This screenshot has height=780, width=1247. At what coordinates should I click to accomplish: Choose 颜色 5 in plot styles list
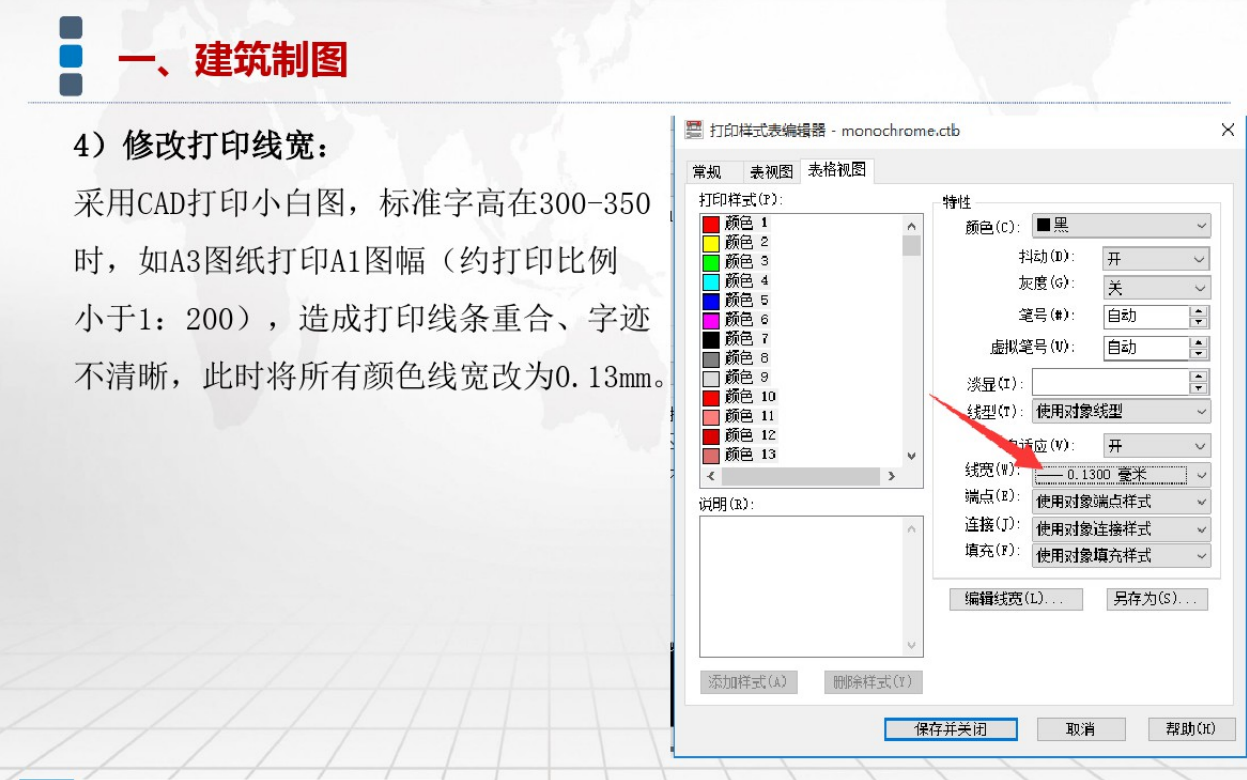coord(737,300)
